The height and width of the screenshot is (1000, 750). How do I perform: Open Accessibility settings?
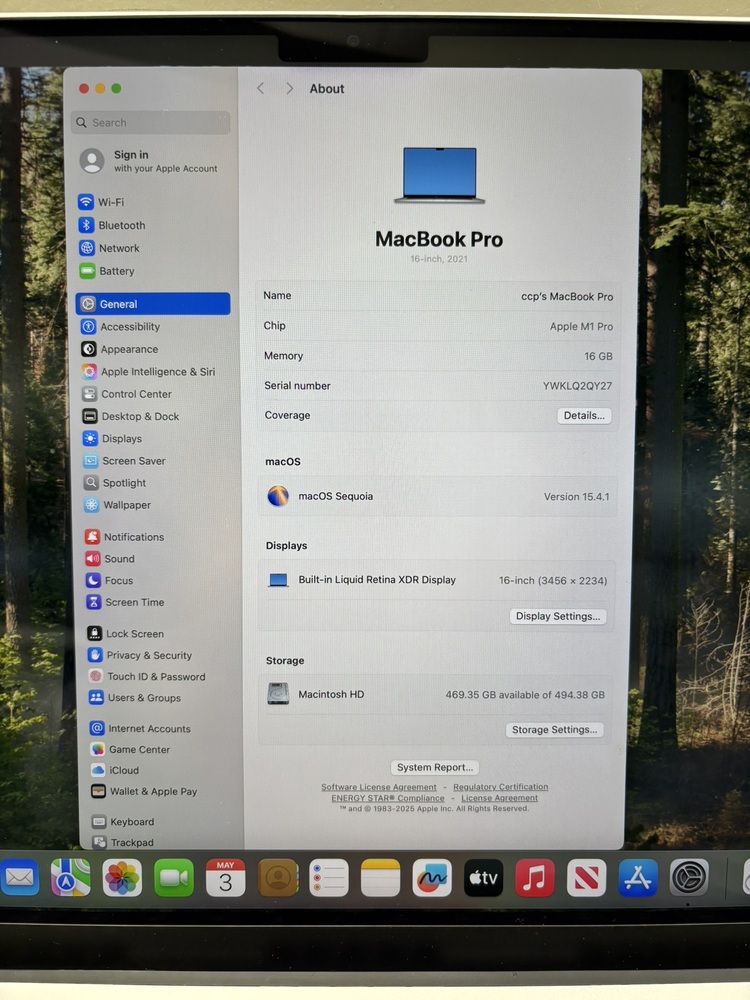121,327
